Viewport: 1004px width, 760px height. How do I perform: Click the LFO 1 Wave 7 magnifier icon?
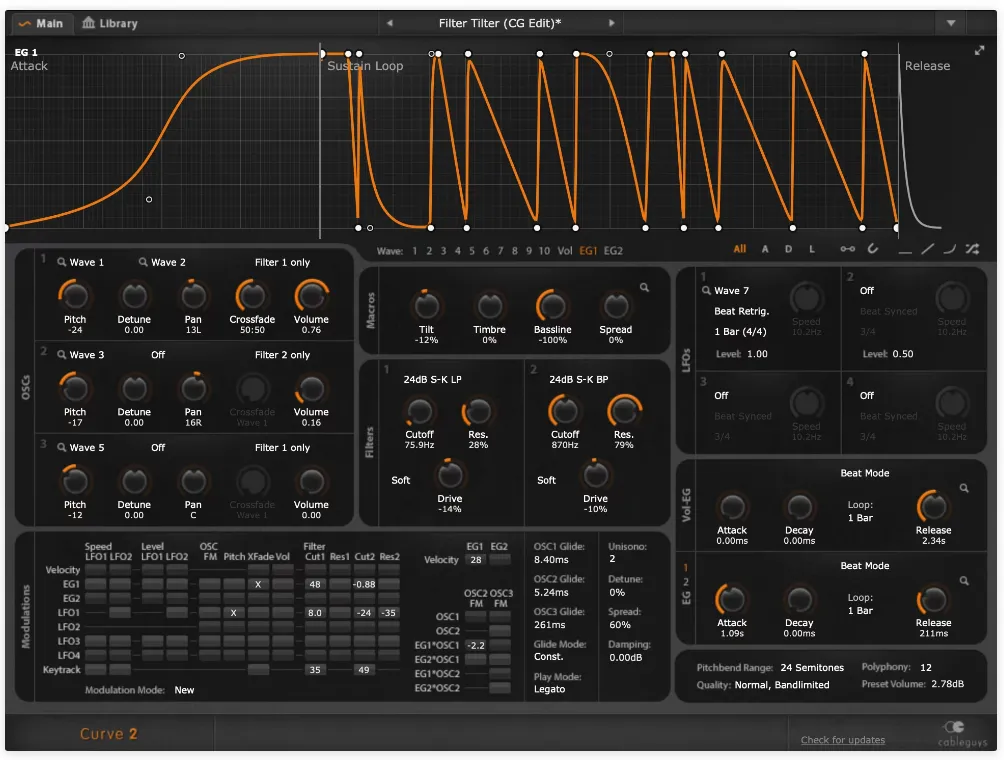click(706, 291)
